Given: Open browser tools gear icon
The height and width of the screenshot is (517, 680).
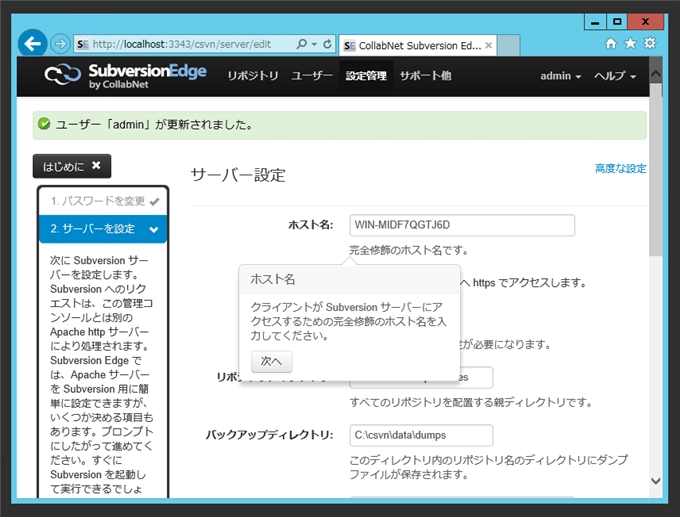Looking at the screenshot, I should click(x=650, y=43).
